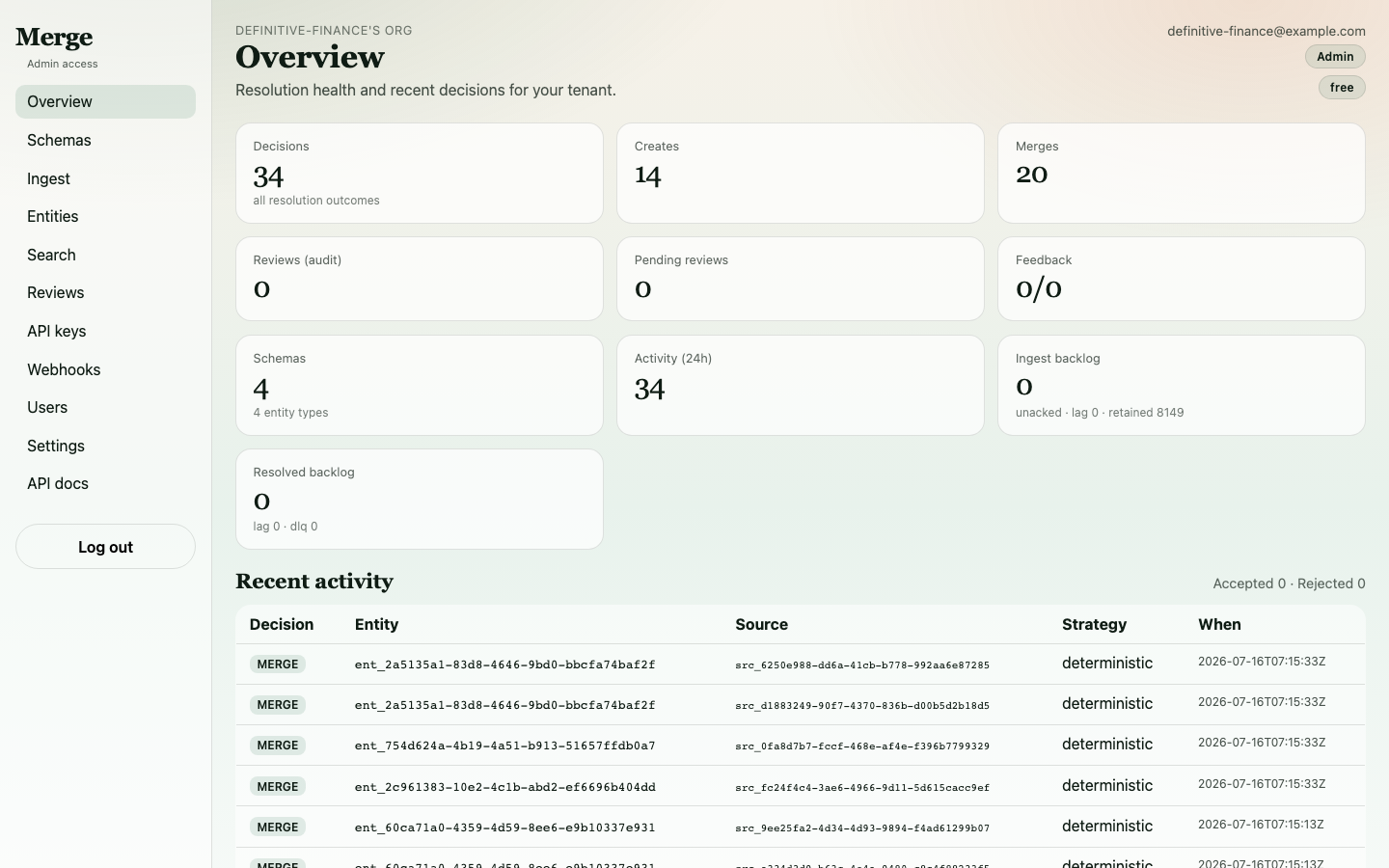Click MERGE badge for source src_6250e988

click(x=278, y=665)
